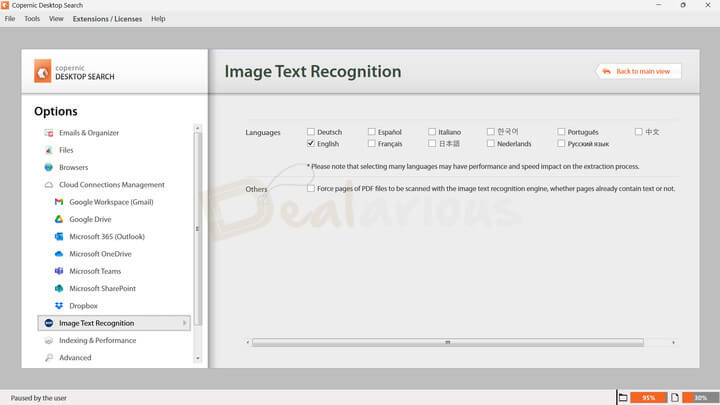Open Advanced options
720x405 pixels.
click(x=75, y=358)
